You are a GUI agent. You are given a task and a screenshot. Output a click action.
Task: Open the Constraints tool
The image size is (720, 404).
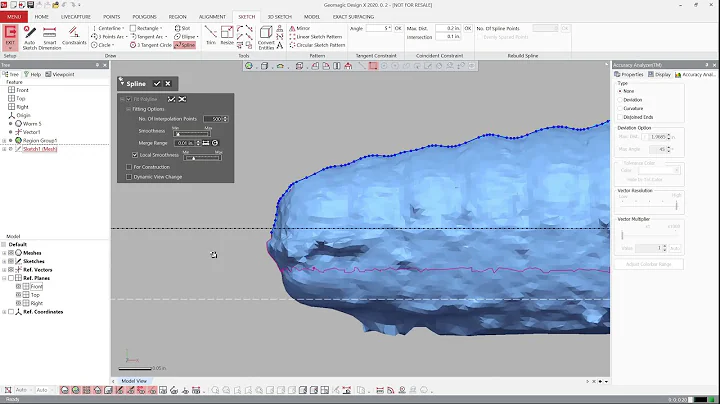click(73, 36)
